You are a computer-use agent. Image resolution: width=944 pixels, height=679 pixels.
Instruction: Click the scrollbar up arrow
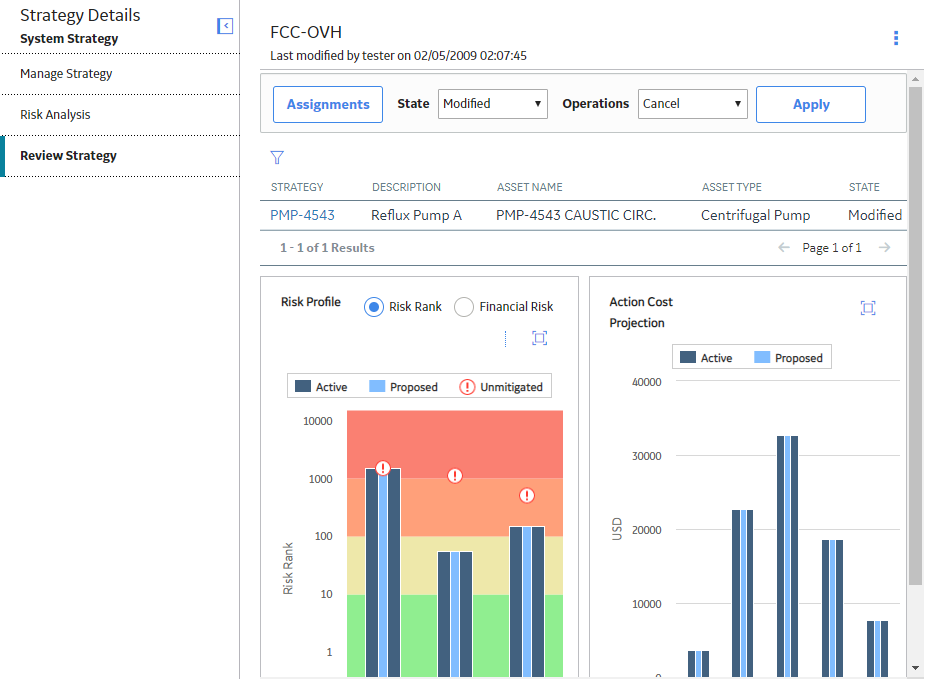(915, 79)
